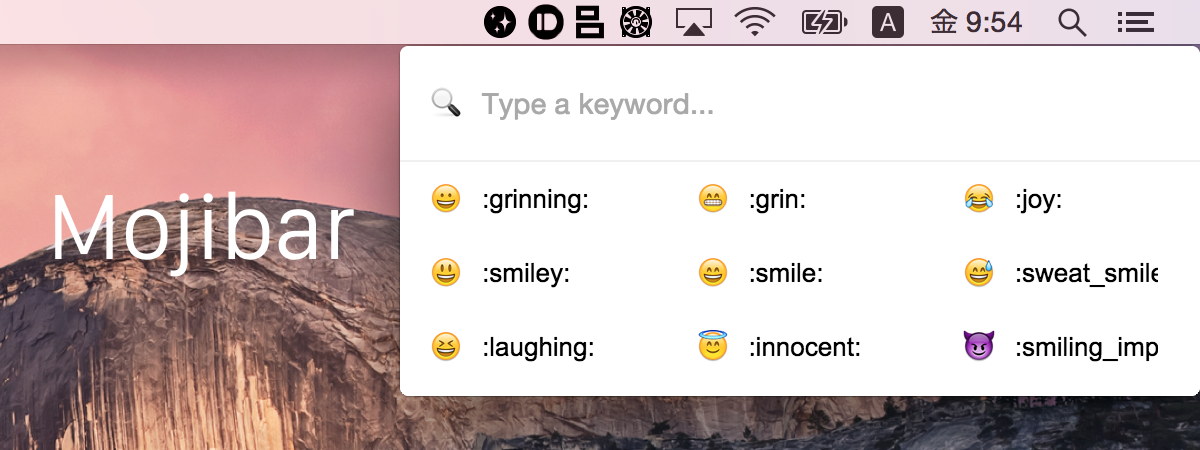Open the Wi-Fi status menu
This screenshot has width=1200, height=450.
pos(755,22)
